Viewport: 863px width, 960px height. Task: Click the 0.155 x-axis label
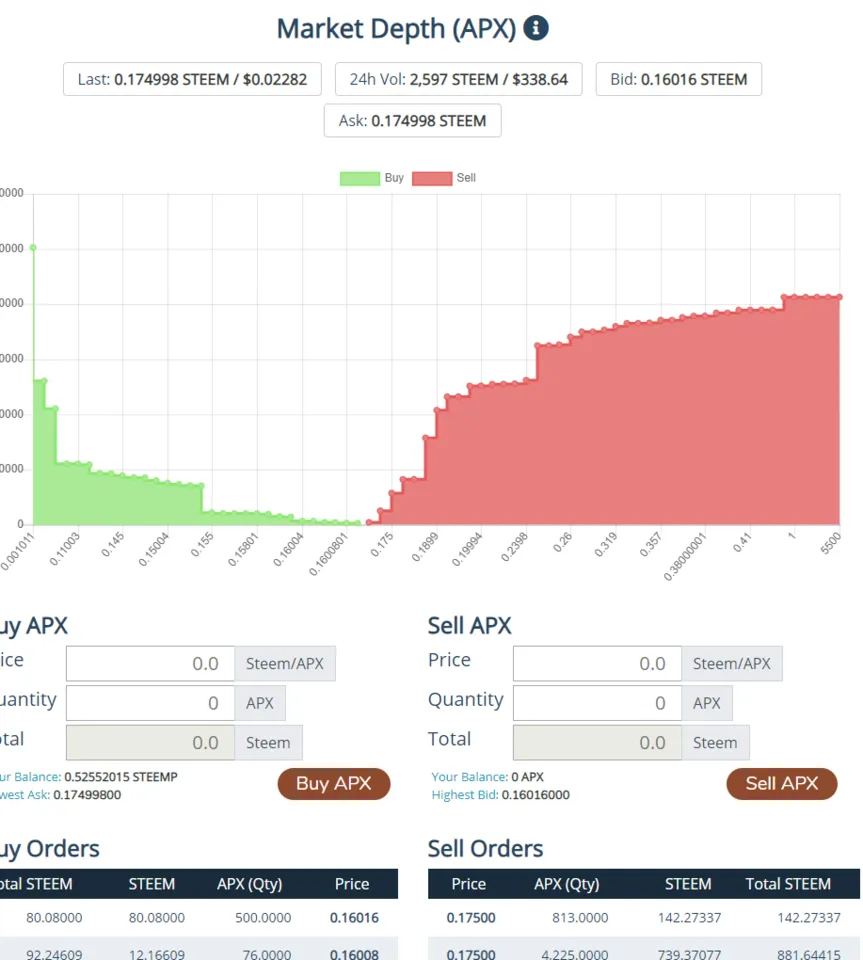coord(202,544)
